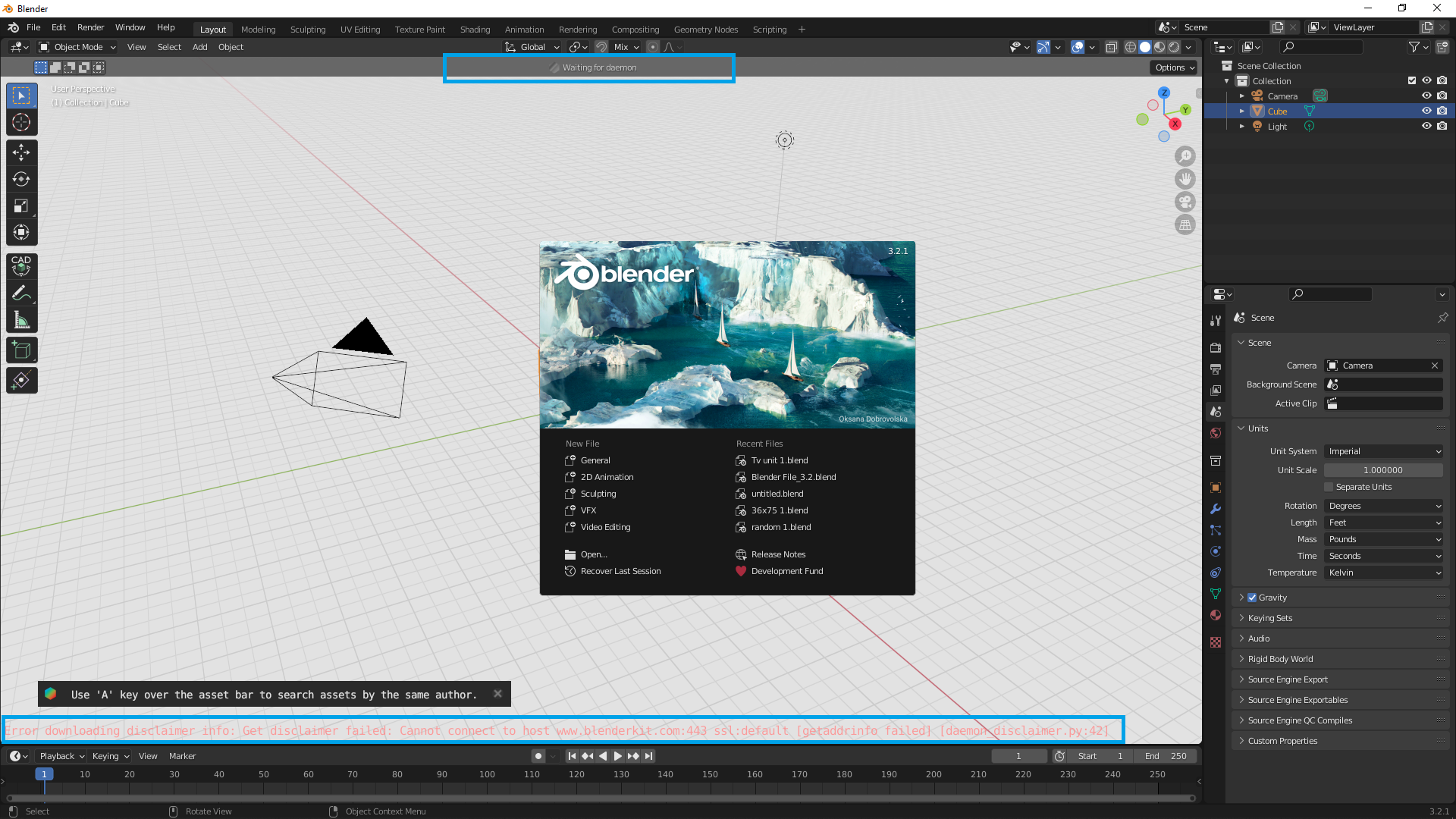The height and width of the screenshot is (819, 1456).
Task: Open the Add menu in viewport header
Action: (199, 47)
